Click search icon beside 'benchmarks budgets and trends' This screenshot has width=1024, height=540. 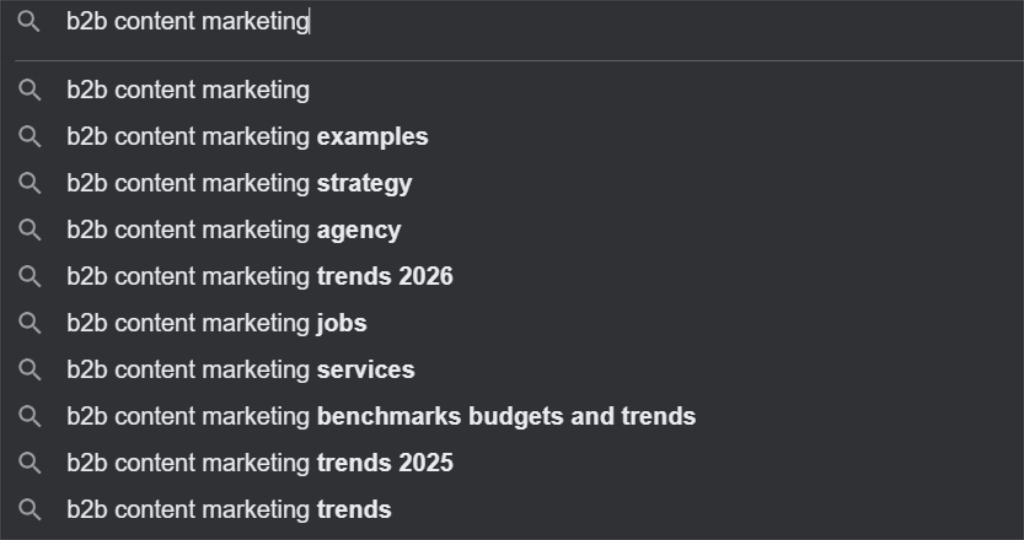[30, 416]
